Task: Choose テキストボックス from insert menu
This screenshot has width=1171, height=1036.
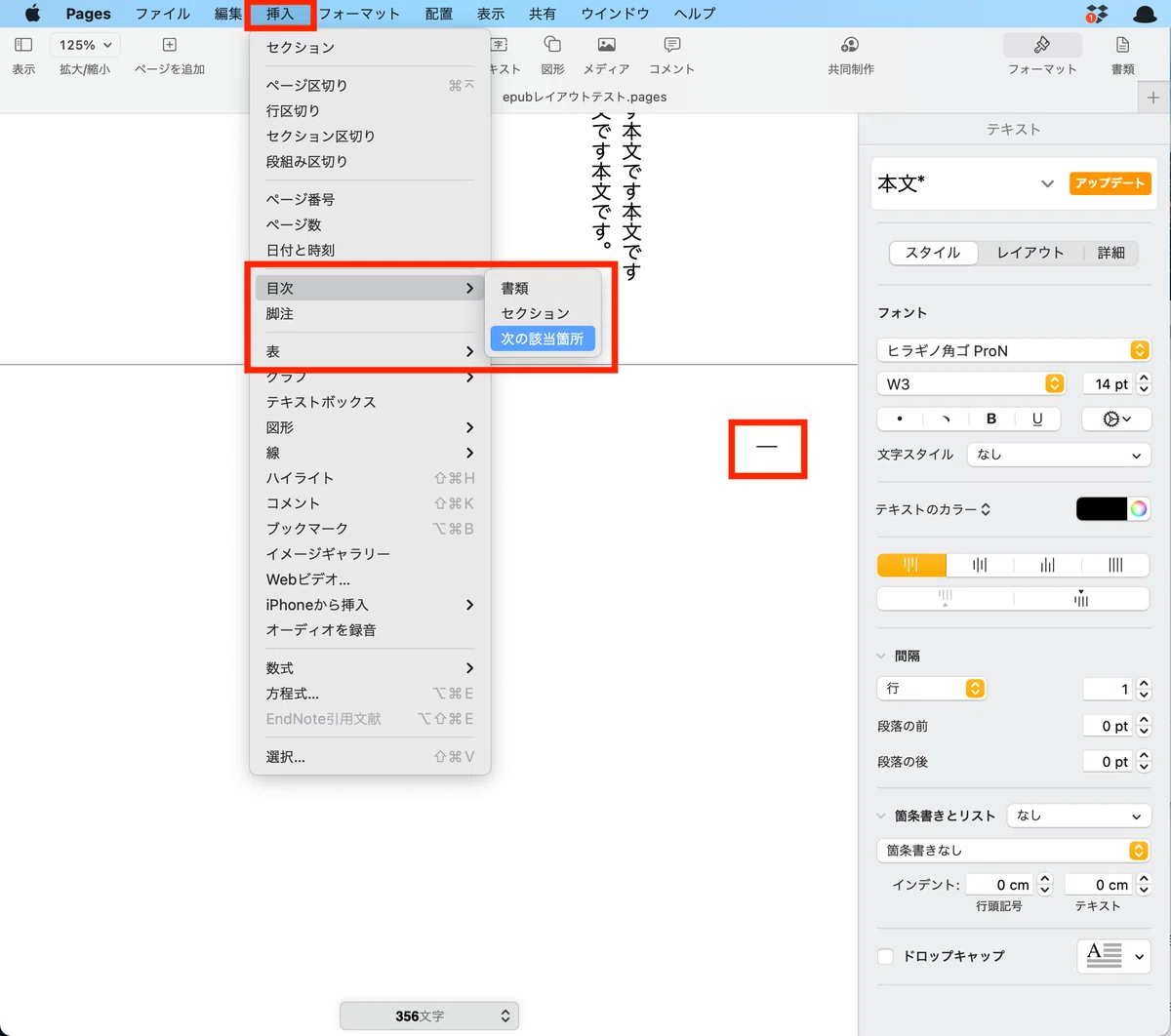Action: pyautogui.click(x=370, y=402)
